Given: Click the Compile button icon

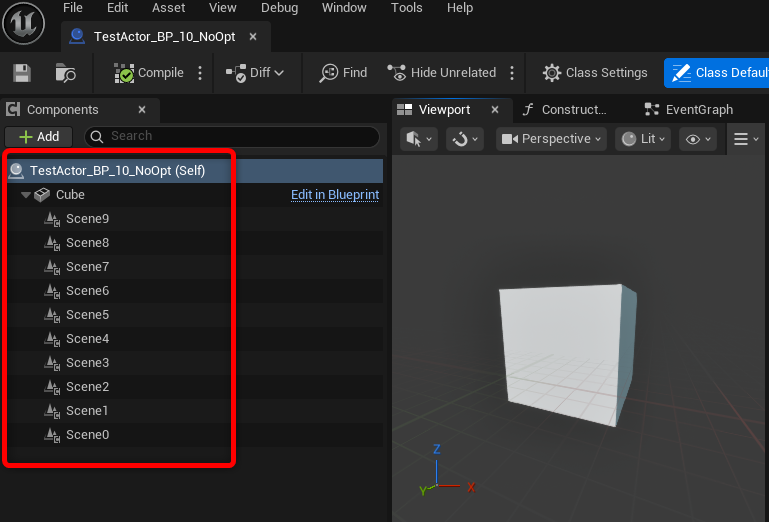Looking at the screenshot, I should 124,73.
